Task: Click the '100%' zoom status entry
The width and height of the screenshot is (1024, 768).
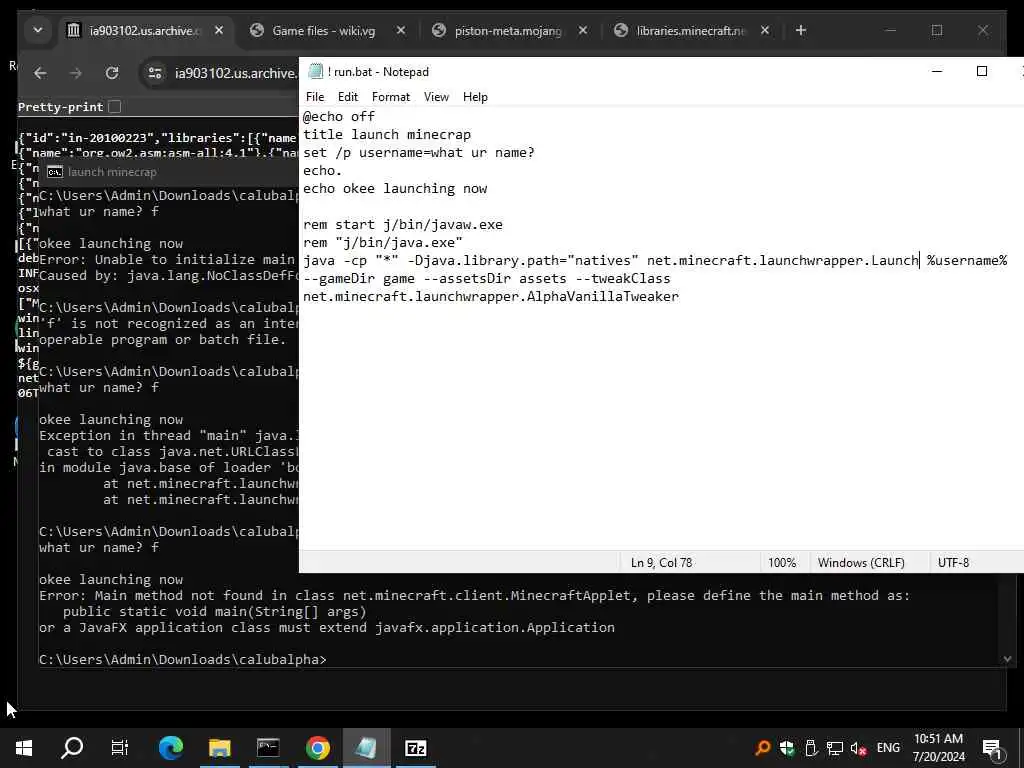Action: pyautogui.click(x=782, y=562)
